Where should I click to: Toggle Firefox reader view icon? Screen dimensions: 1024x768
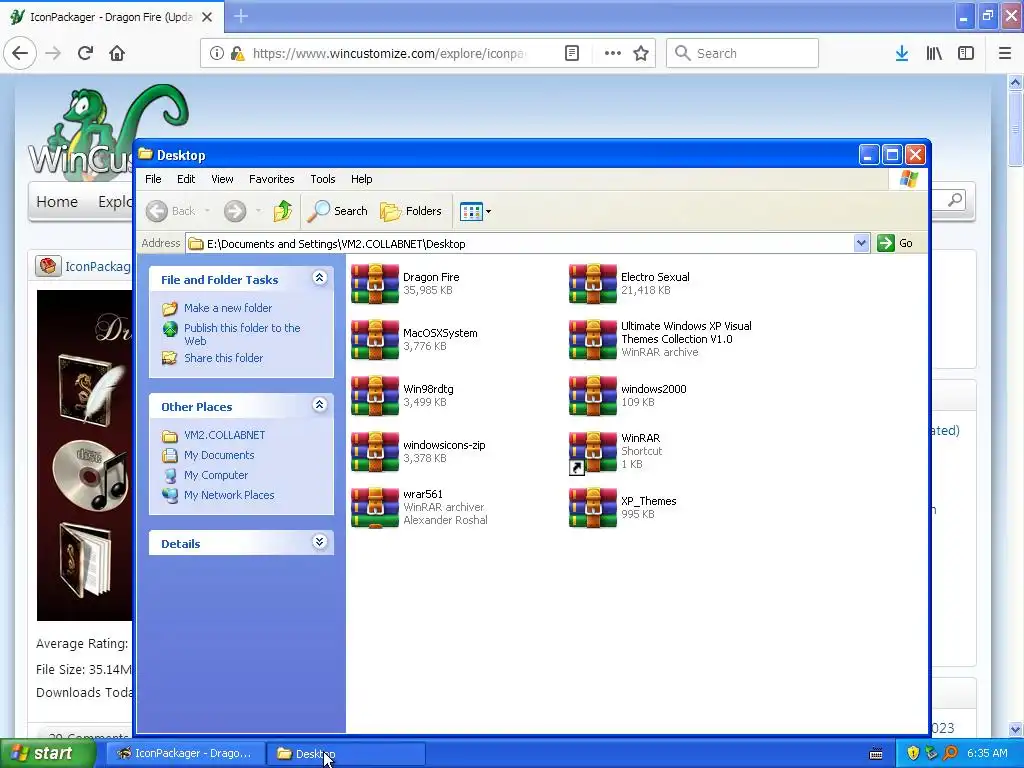point(571,53)
